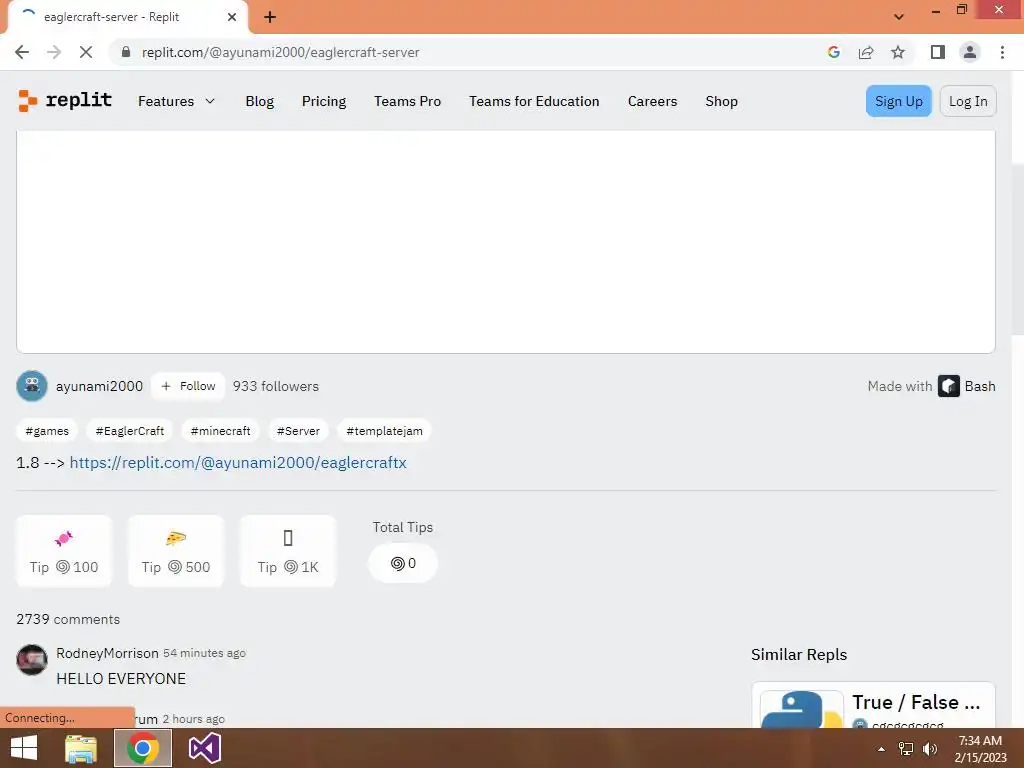Open Chrome profile icon
Screen dimensions: 1024x768
click(970, 52)
